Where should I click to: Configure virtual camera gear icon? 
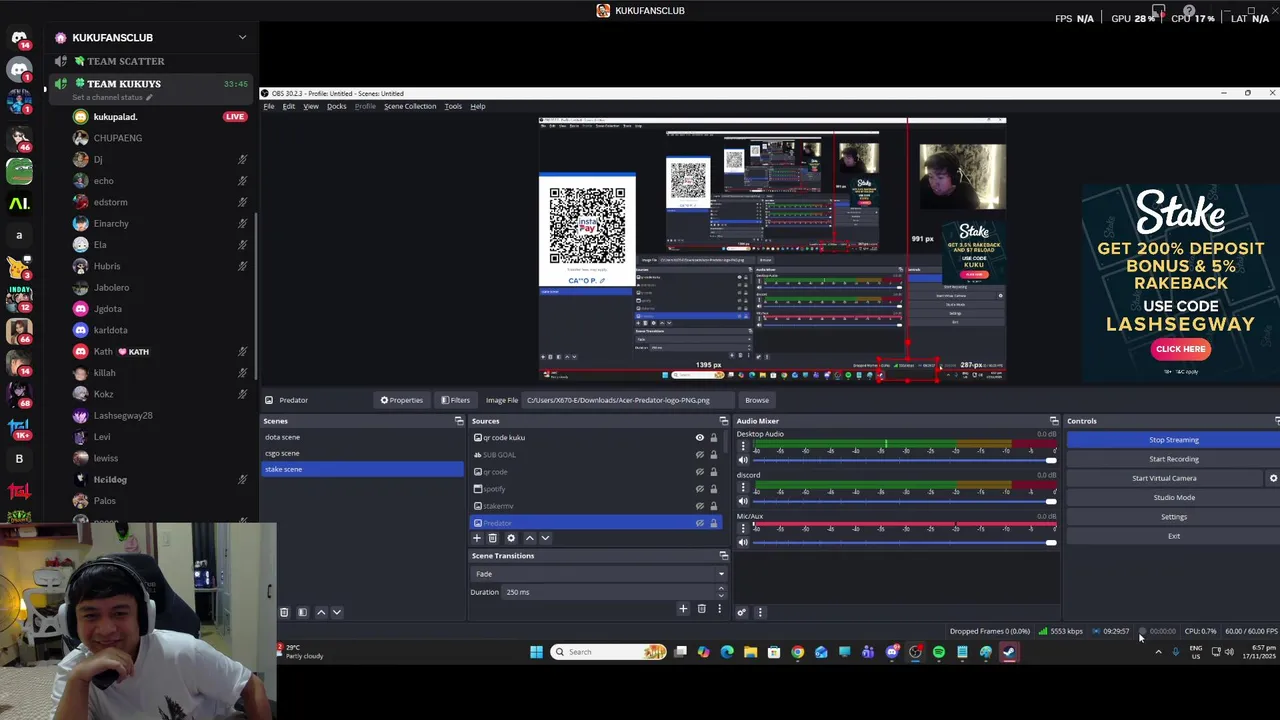point(1273,478)
